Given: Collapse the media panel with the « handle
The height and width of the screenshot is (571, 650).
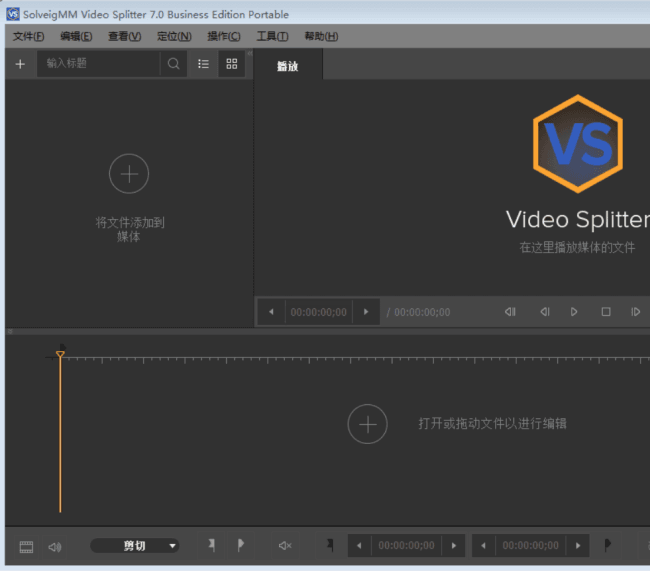Looking at the screenshot, I should click(x=250, y=53).
